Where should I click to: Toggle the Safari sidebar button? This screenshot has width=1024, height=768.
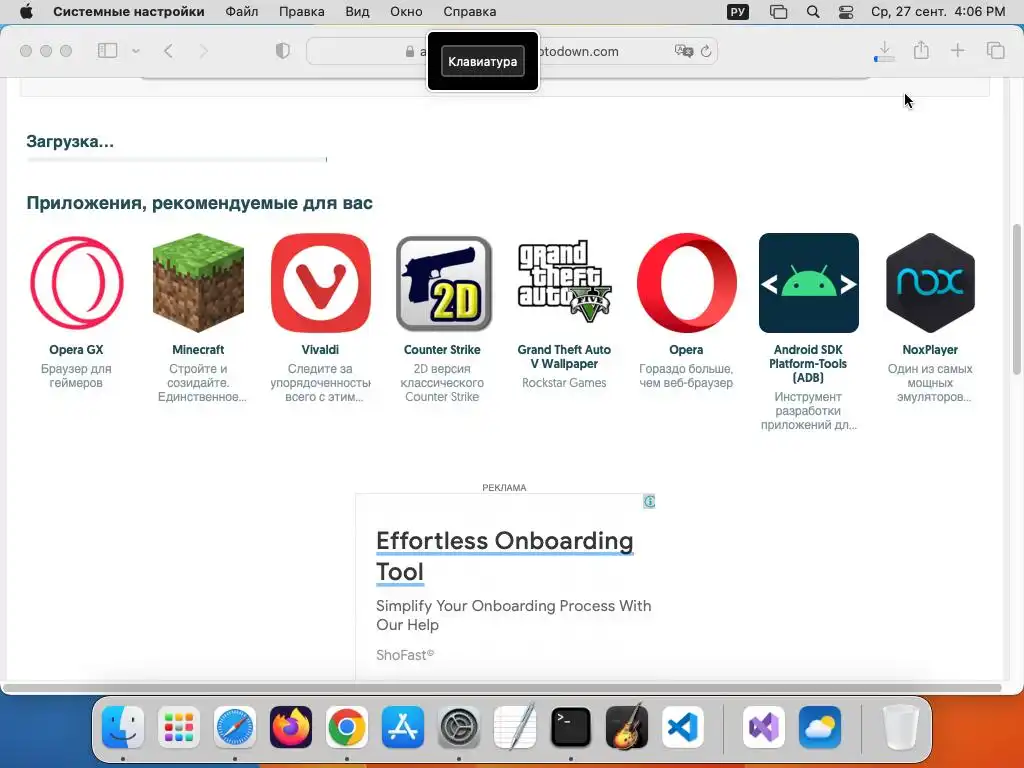[x=107, y=50]
